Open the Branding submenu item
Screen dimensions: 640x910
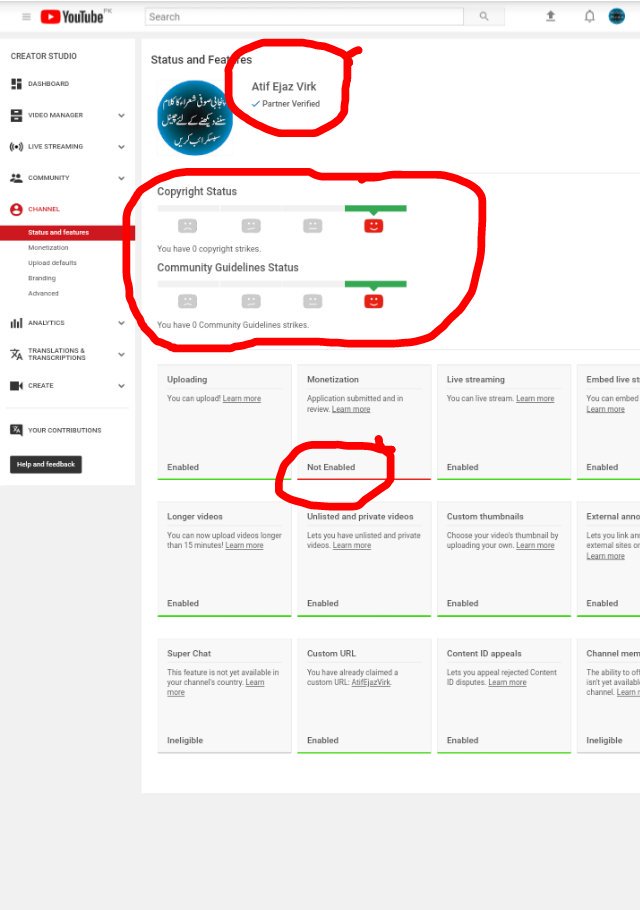point(42,278)
